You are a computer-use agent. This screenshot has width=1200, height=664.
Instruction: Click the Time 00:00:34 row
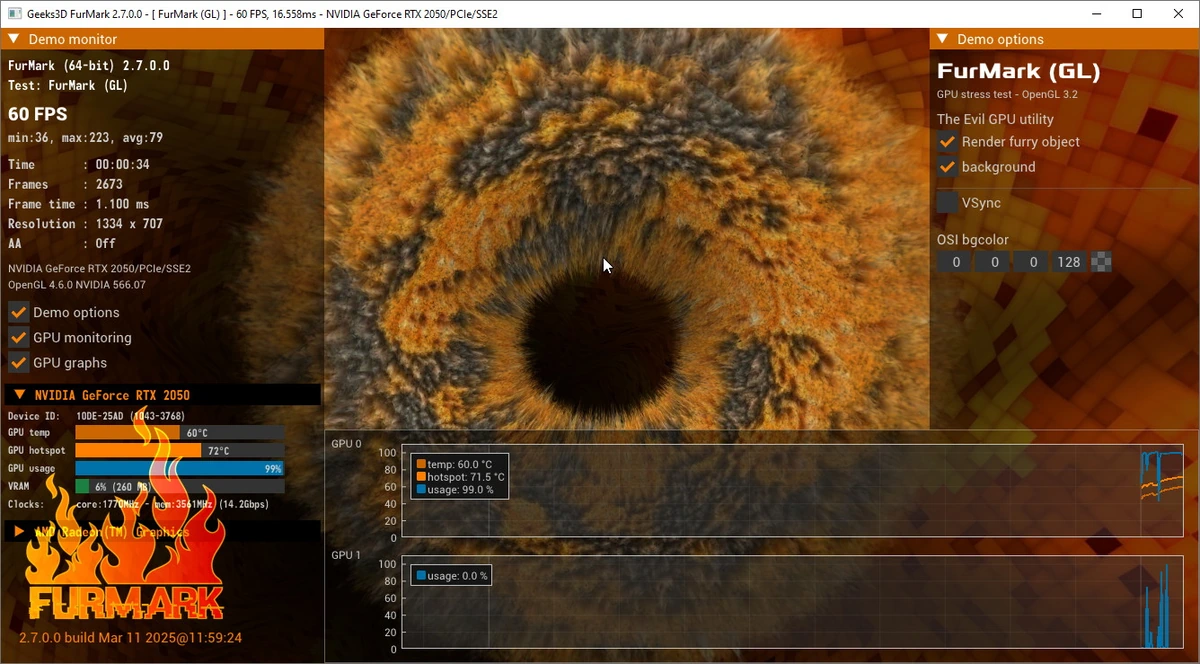pos(78,164)
